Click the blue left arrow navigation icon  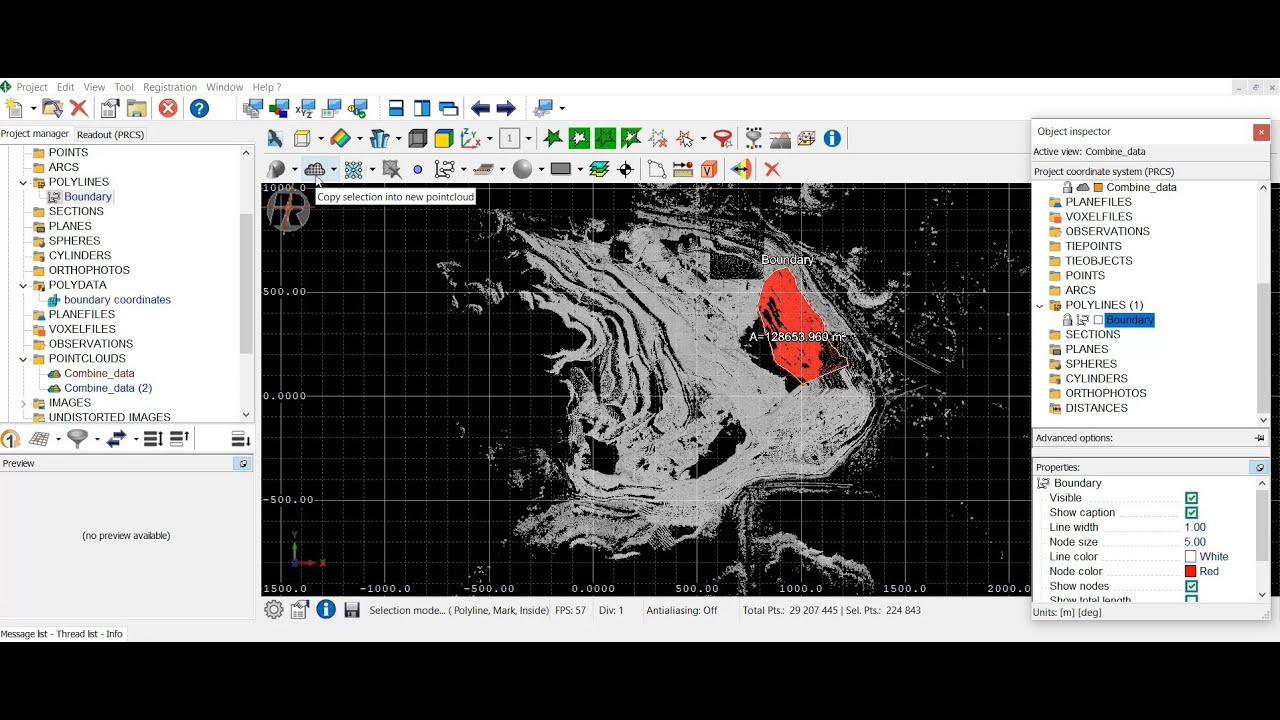[480, 108]
